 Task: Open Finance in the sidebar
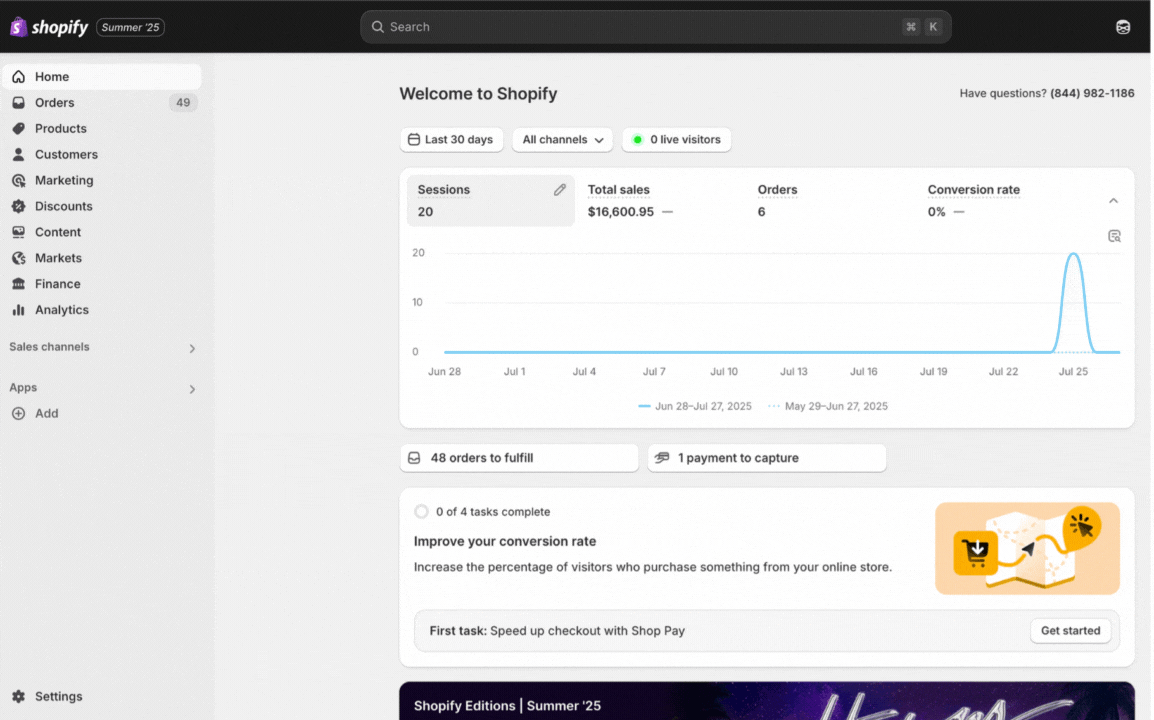click(x=102, y=283)
